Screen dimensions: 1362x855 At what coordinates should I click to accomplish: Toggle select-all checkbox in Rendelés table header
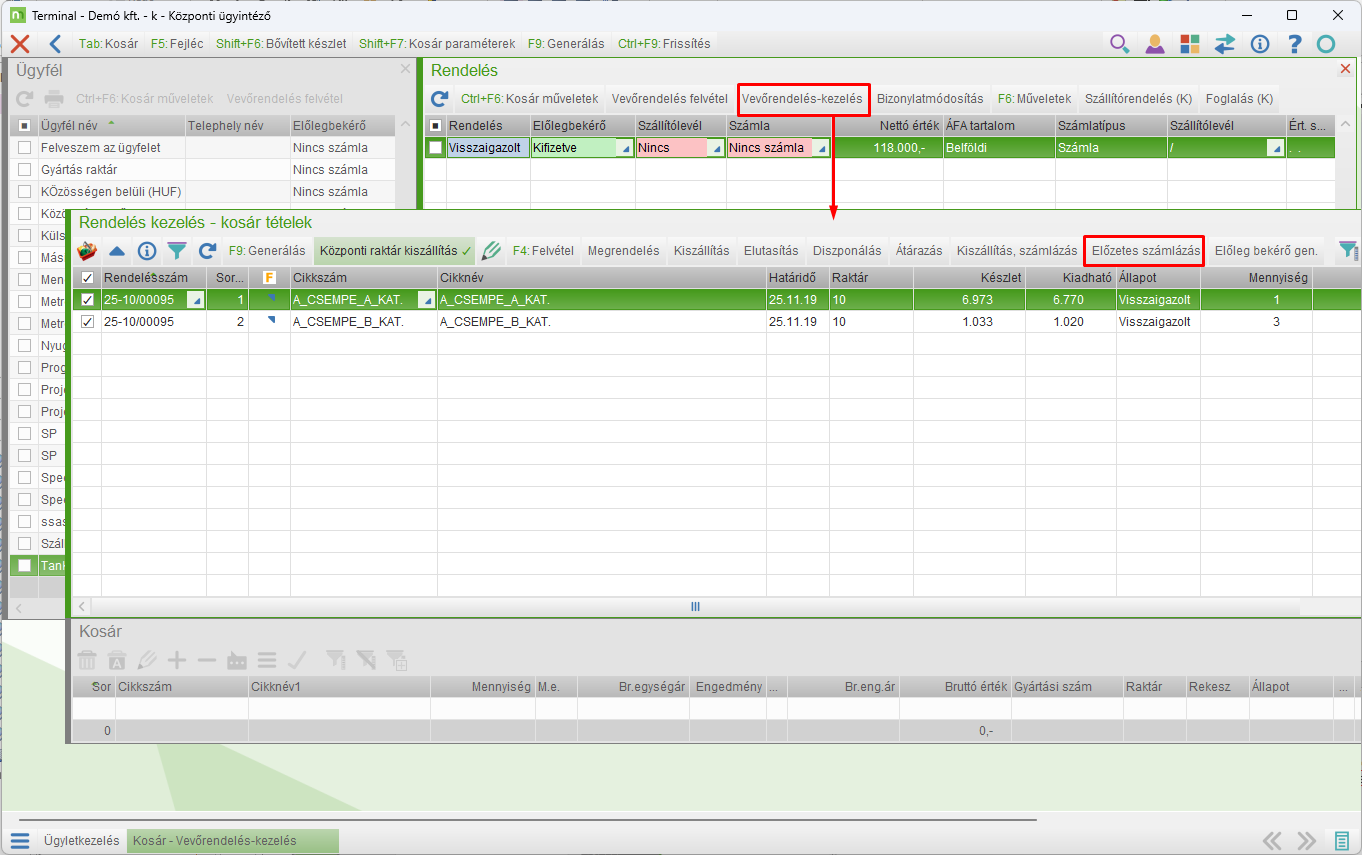click(435, 126)
